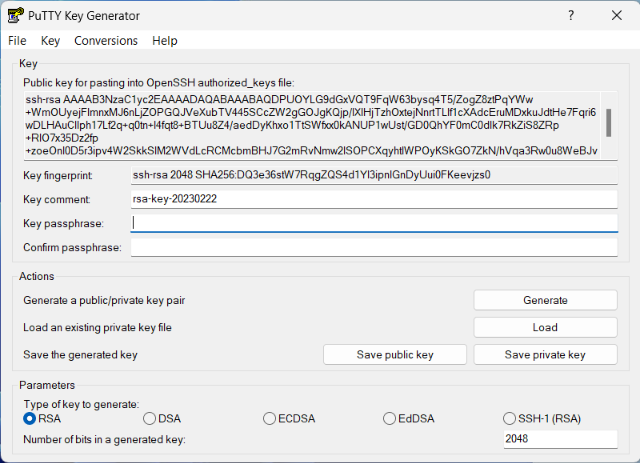Image resolution: width=640 pixels, height=463 pixels.
Task: Focus the Key passphrase field
Action: click(374, 223)
